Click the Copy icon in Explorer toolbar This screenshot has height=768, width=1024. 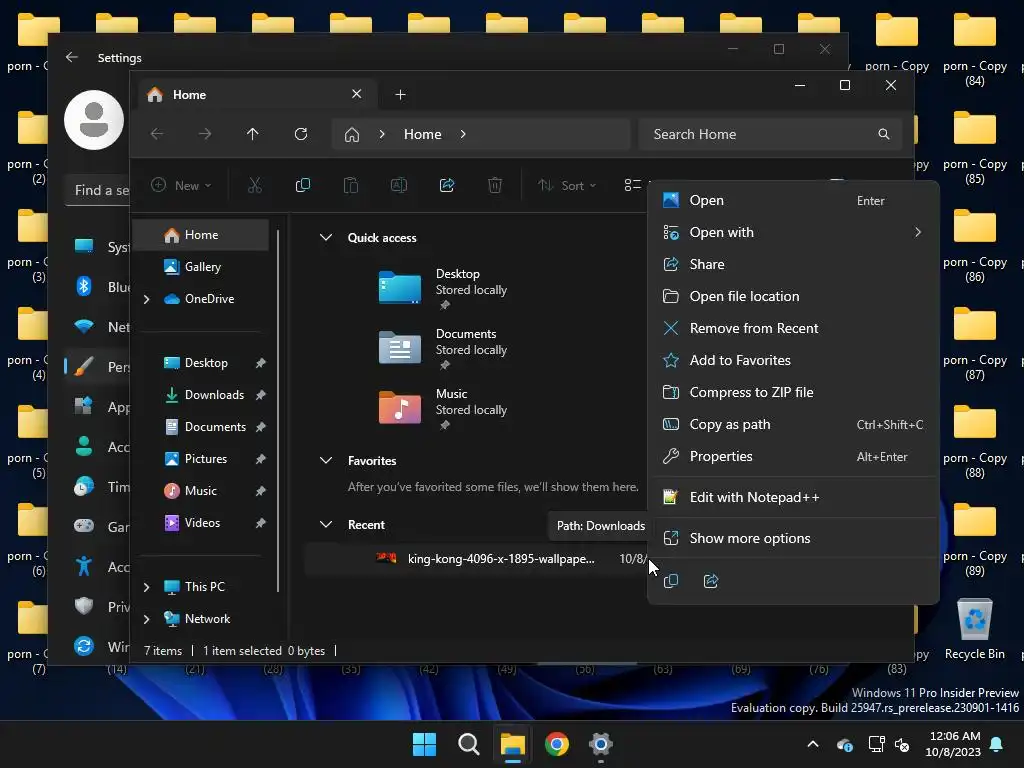tap(302, 185)
